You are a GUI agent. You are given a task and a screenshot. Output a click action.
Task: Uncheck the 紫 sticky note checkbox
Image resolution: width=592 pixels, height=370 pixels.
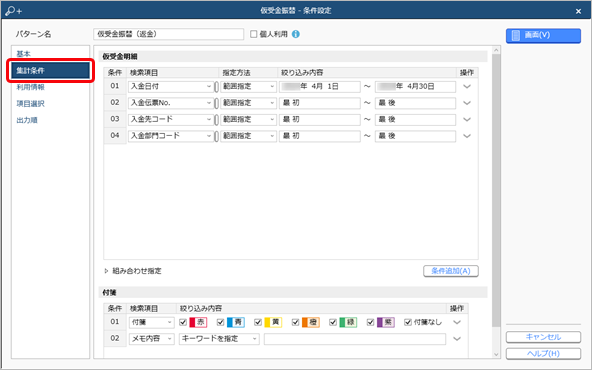click(370, 322)
